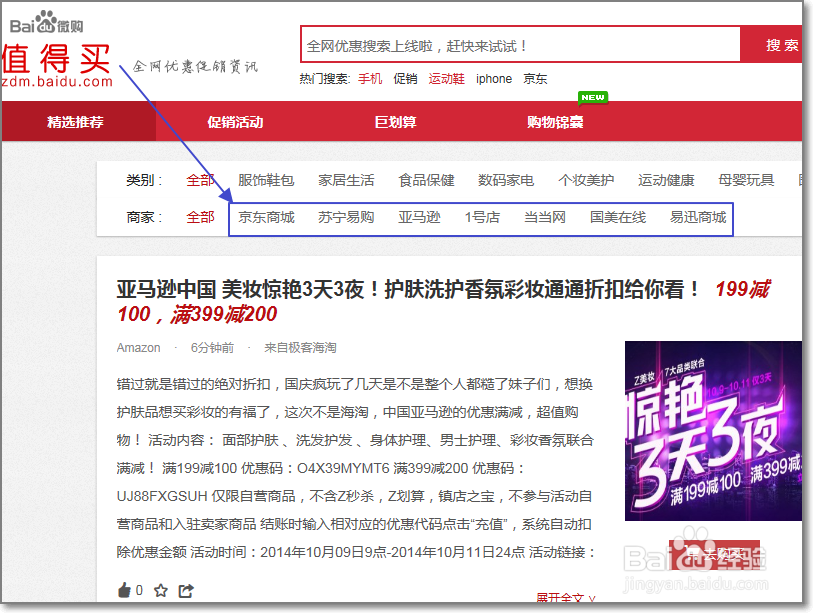Like the Amazon article with thumbs-up icon
The image size is (813, 613).
[x=124, y=590]
